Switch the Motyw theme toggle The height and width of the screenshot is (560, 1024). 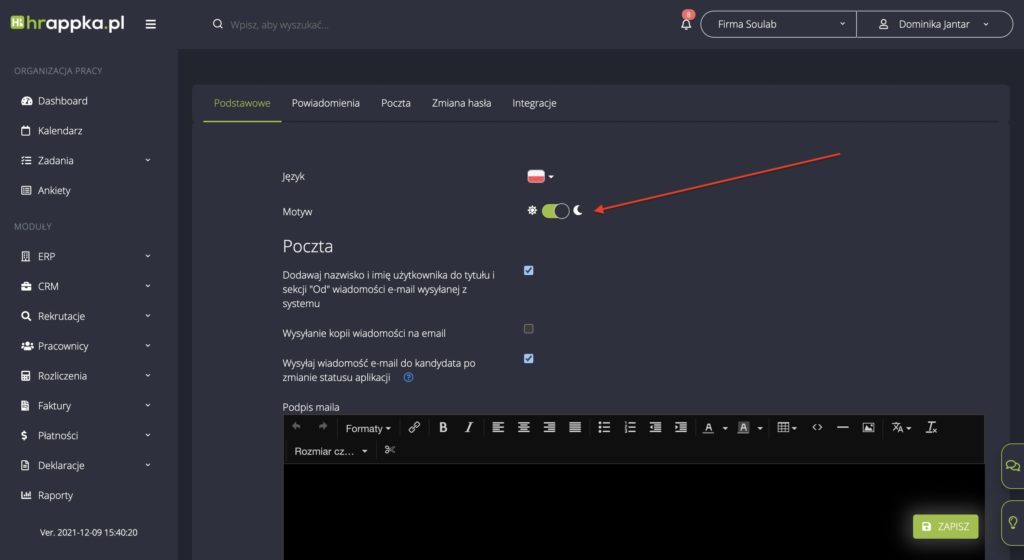[x=555, y=211]
